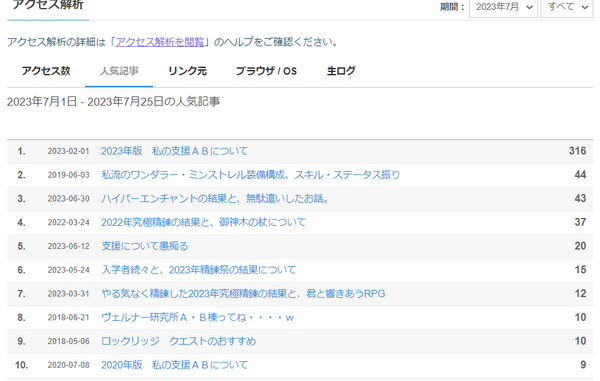Open the ブラウザ / OS tab
This screenshot has width=600, height=381.
[x=266, y=71]
